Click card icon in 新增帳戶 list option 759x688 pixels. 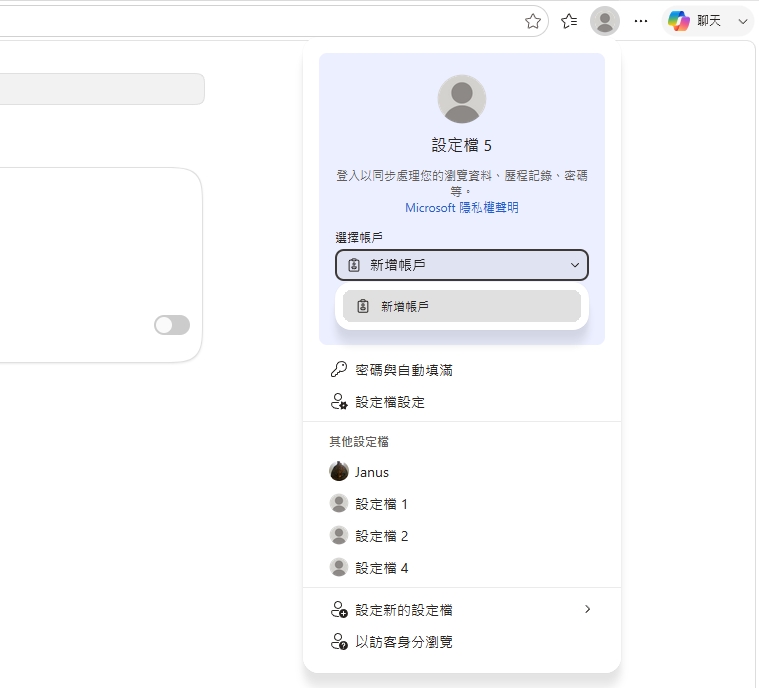point(363,306)
